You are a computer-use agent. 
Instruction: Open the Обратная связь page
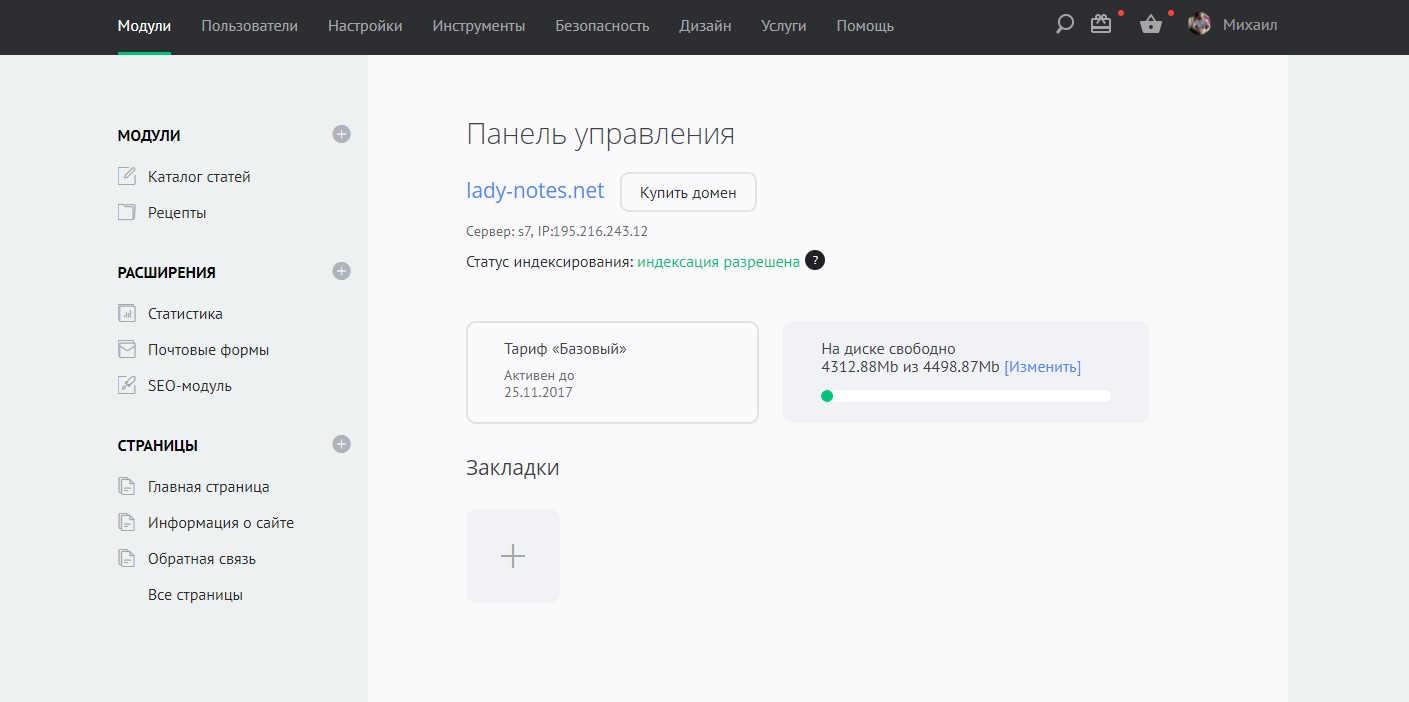click(202, 558)
